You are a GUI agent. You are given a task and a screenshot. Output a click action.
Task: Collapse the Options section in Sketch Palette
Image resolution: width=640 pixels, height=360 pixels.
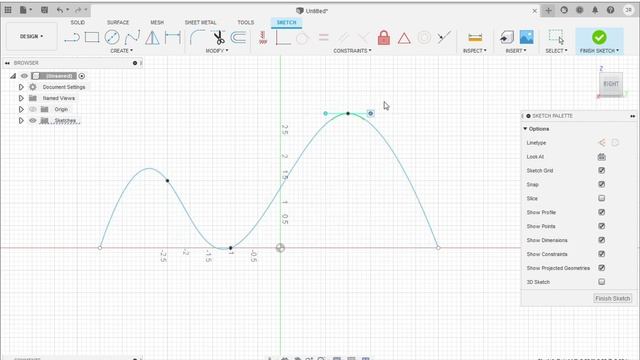525,129
